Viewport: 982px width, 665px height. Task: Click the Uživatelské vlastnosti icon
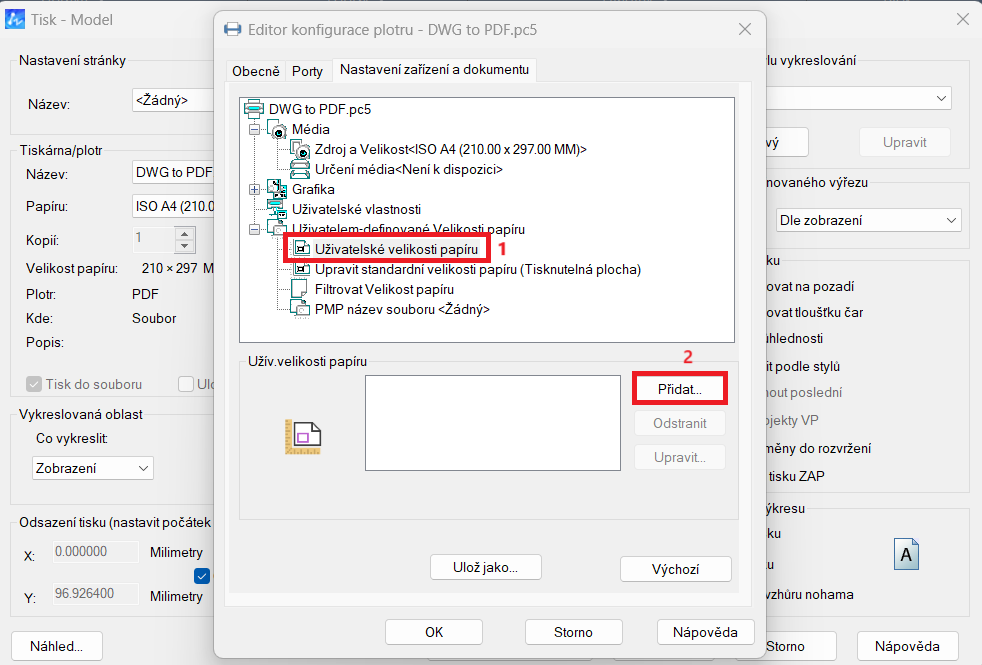(277, 209)
